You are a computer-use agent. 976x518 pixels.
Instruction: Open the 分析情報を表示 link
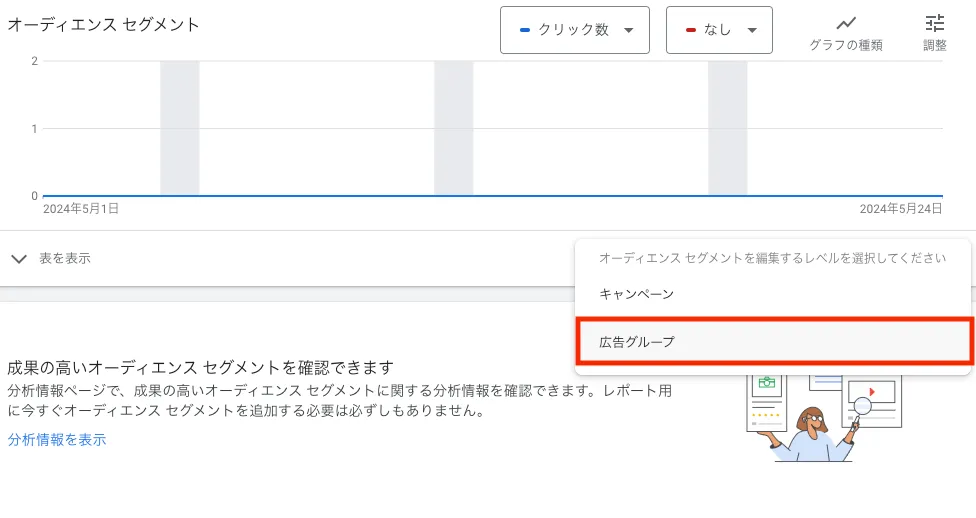pos(57,440)
